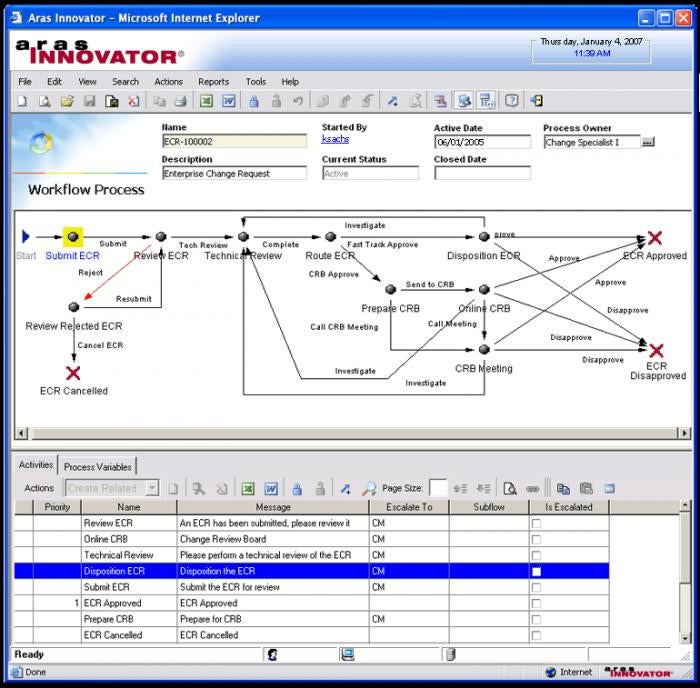Sort grid by Message column header
The height and width of the screenshot is (688, 700).
[x=273, y=507]
